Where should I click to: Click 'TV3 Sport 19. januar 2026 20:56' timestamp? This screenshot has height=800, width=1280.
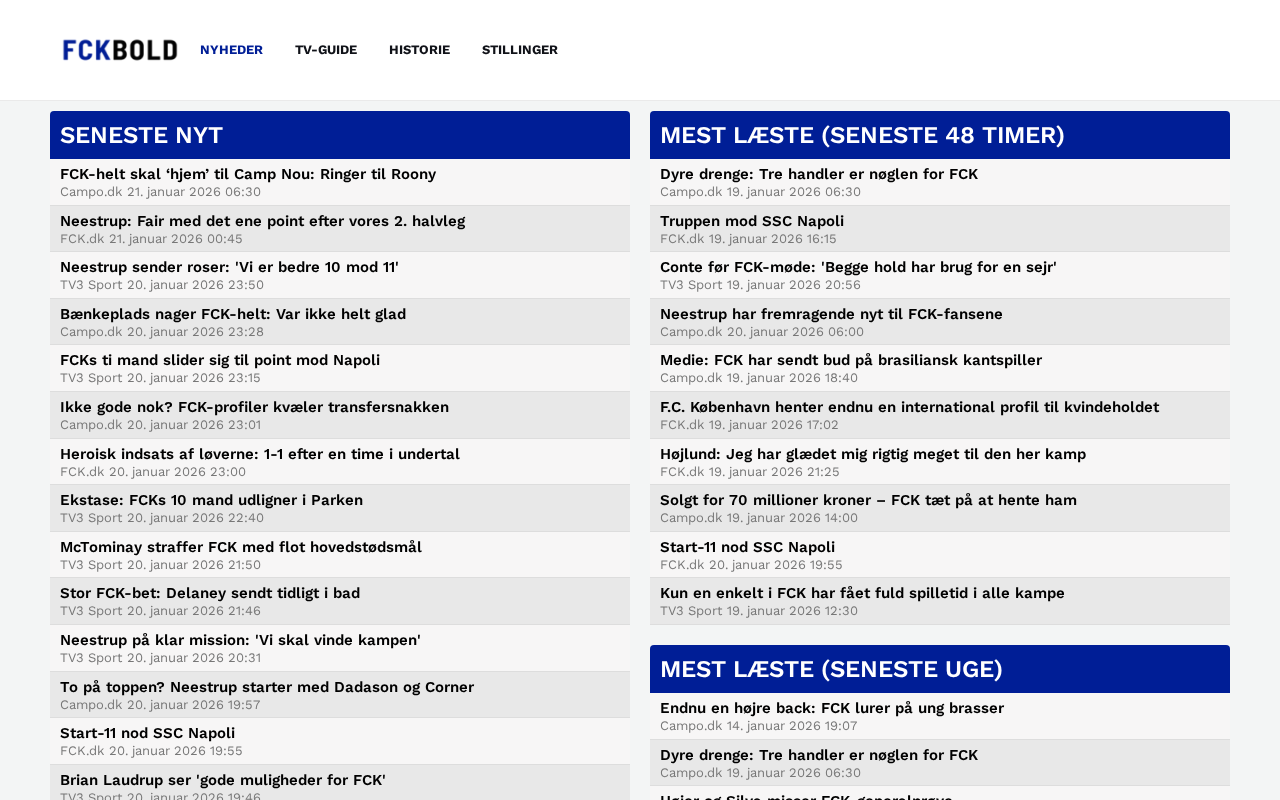(x=760, y=285)
